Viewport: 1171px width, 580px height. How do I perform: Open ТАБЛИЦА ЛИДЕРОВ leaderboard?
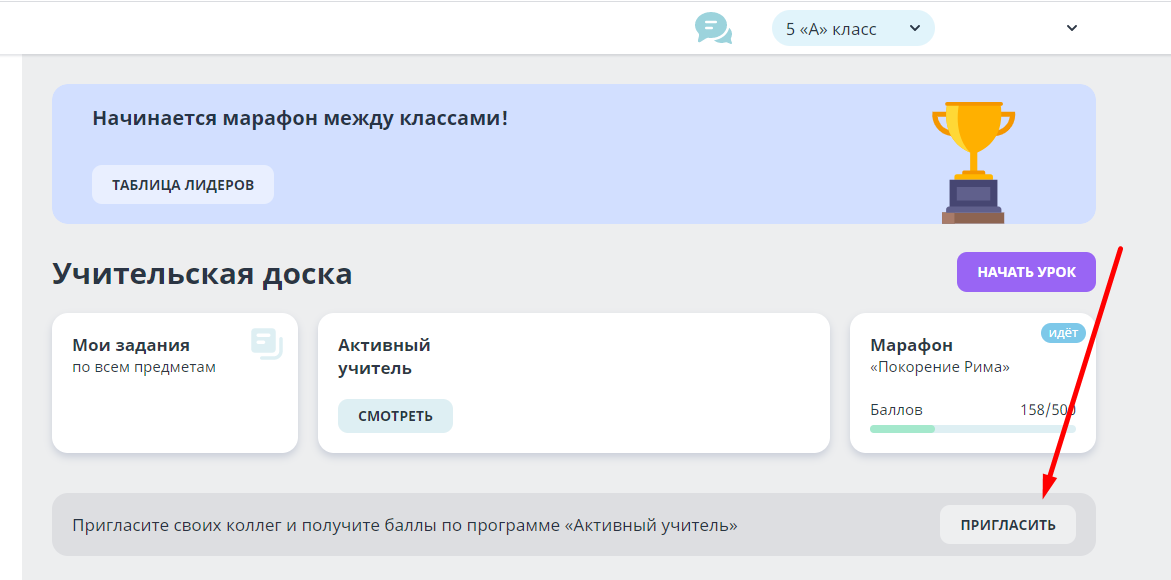(x=183, y=184)
